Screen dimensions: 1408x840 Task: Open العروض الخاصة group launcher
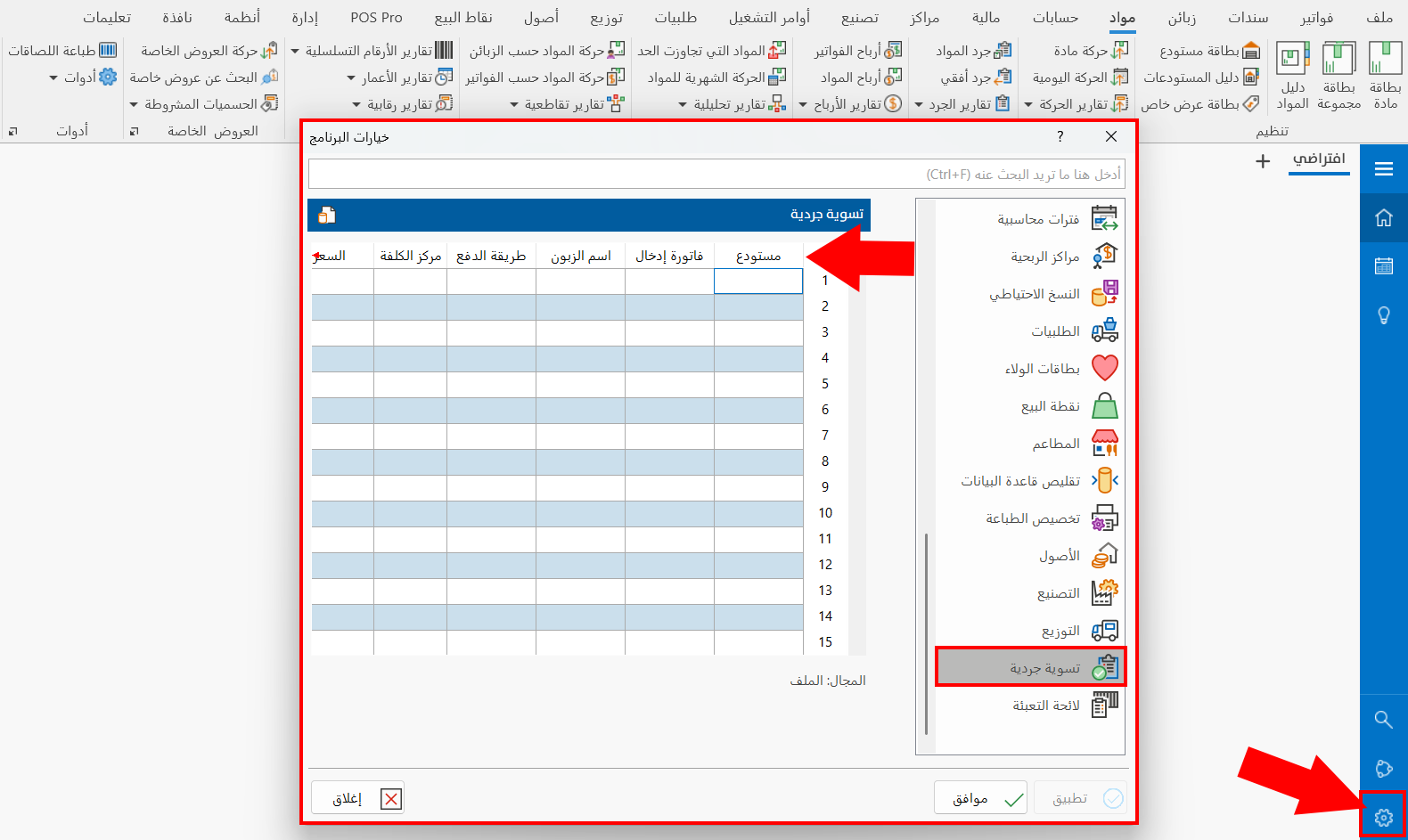click(x=134, y=132)
